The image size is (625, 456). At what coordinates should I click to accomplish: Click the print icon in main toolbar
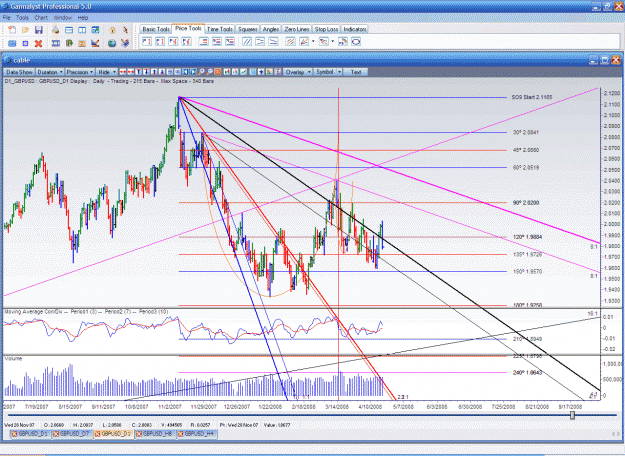pyautogui.click(x=55, y=30)
